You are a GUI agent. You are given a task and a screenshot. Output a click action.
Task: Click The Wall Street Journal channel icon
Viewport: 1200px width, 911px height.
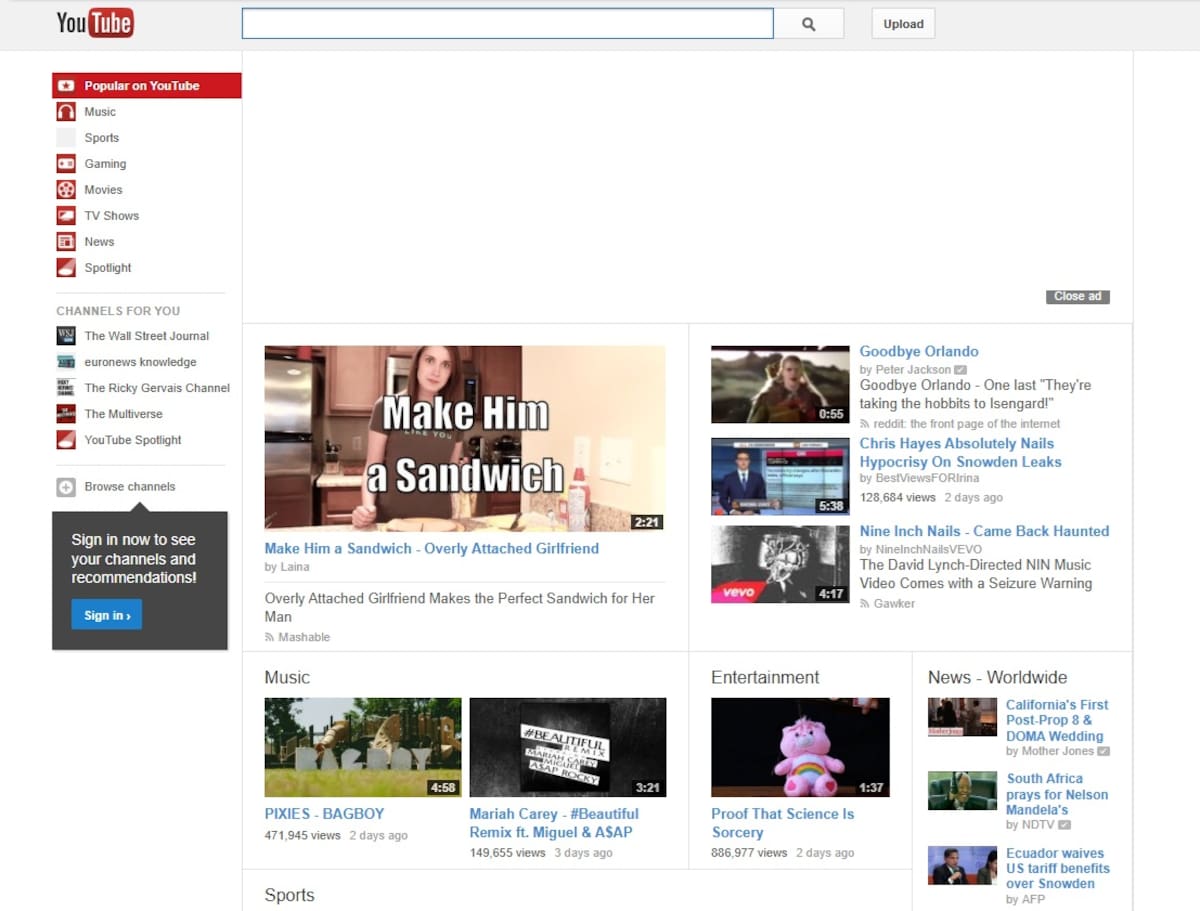[66, 336]
